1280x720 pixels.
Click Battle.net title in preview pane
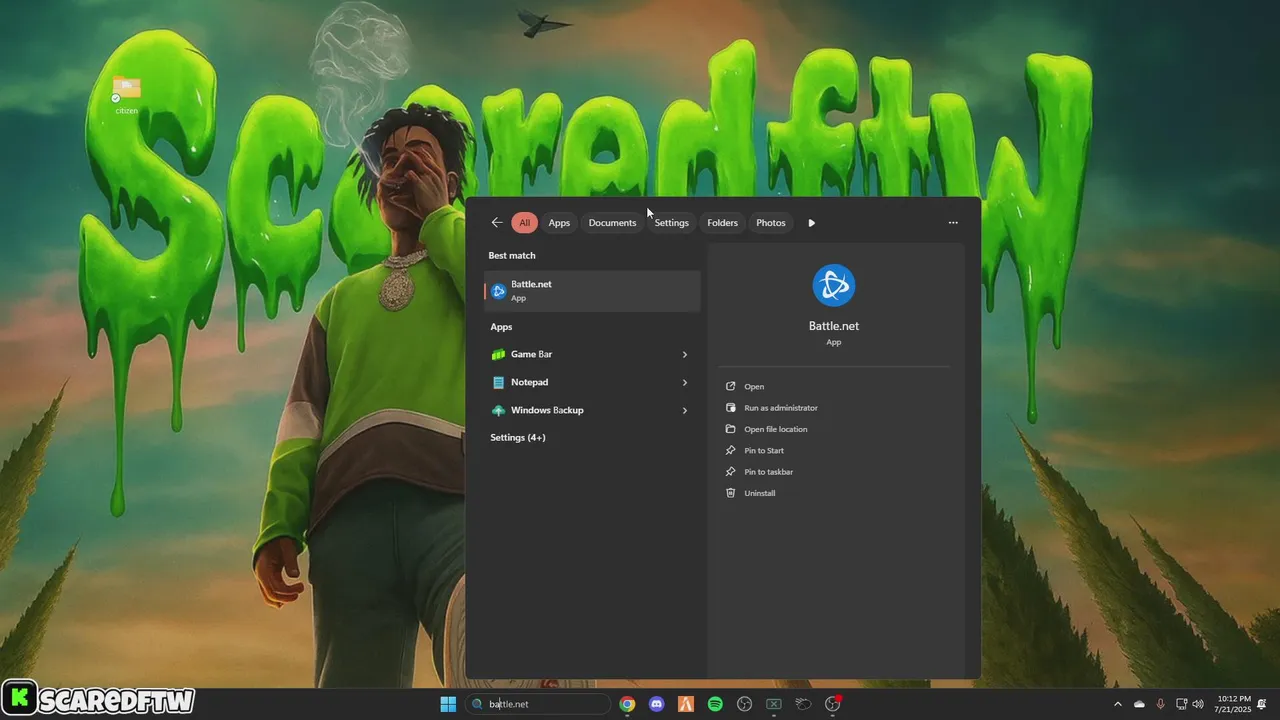click(834, 326)
